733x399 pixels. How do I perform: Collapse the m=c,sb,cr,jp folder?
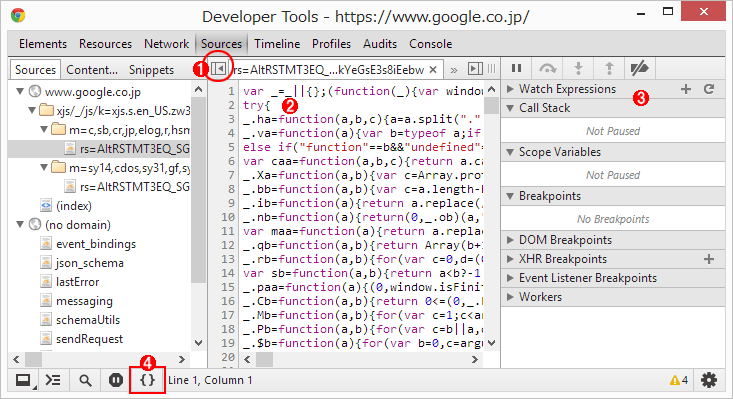[43, 129]
